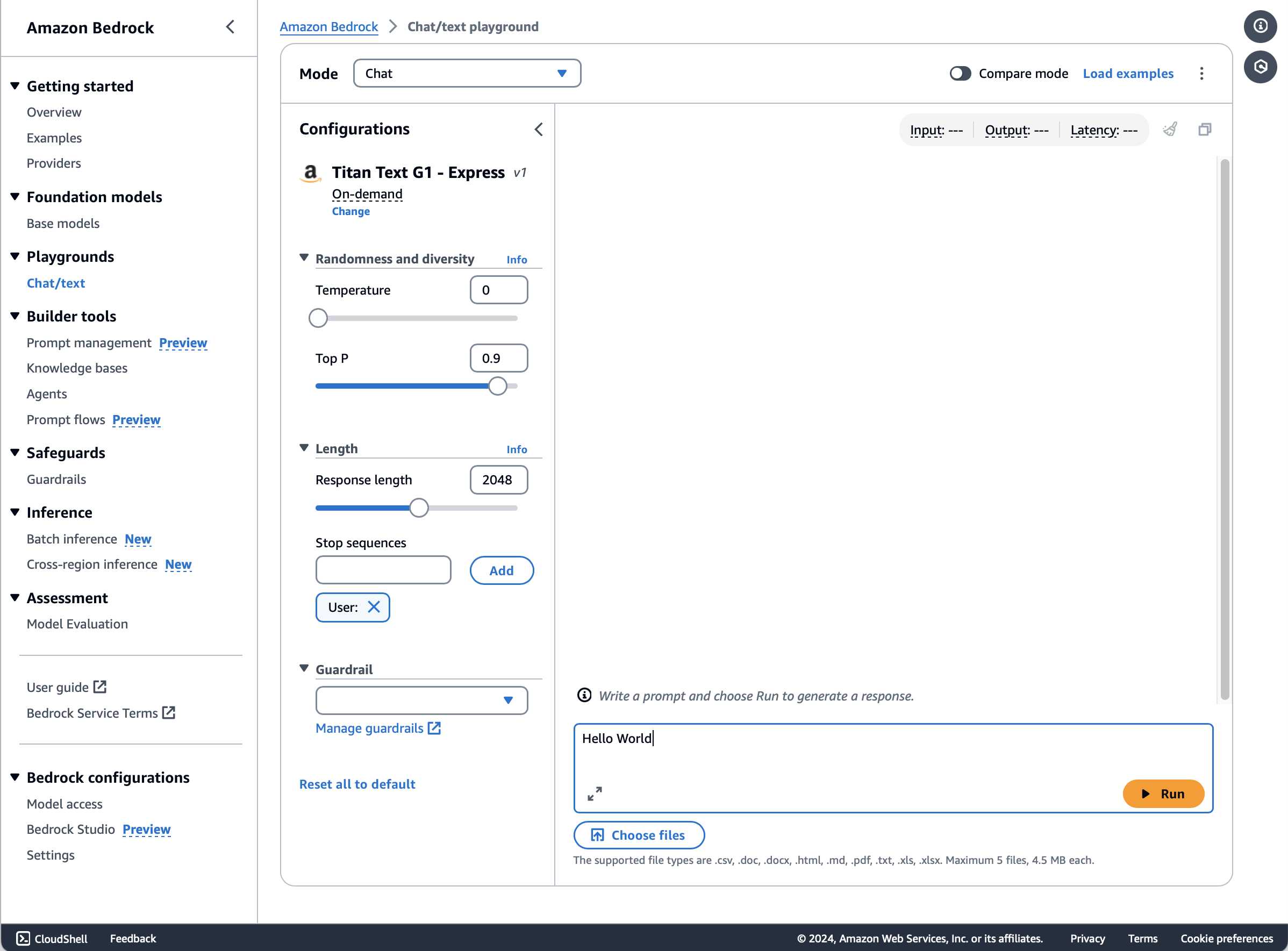Open Prompt management

click(x=89, y=342)
